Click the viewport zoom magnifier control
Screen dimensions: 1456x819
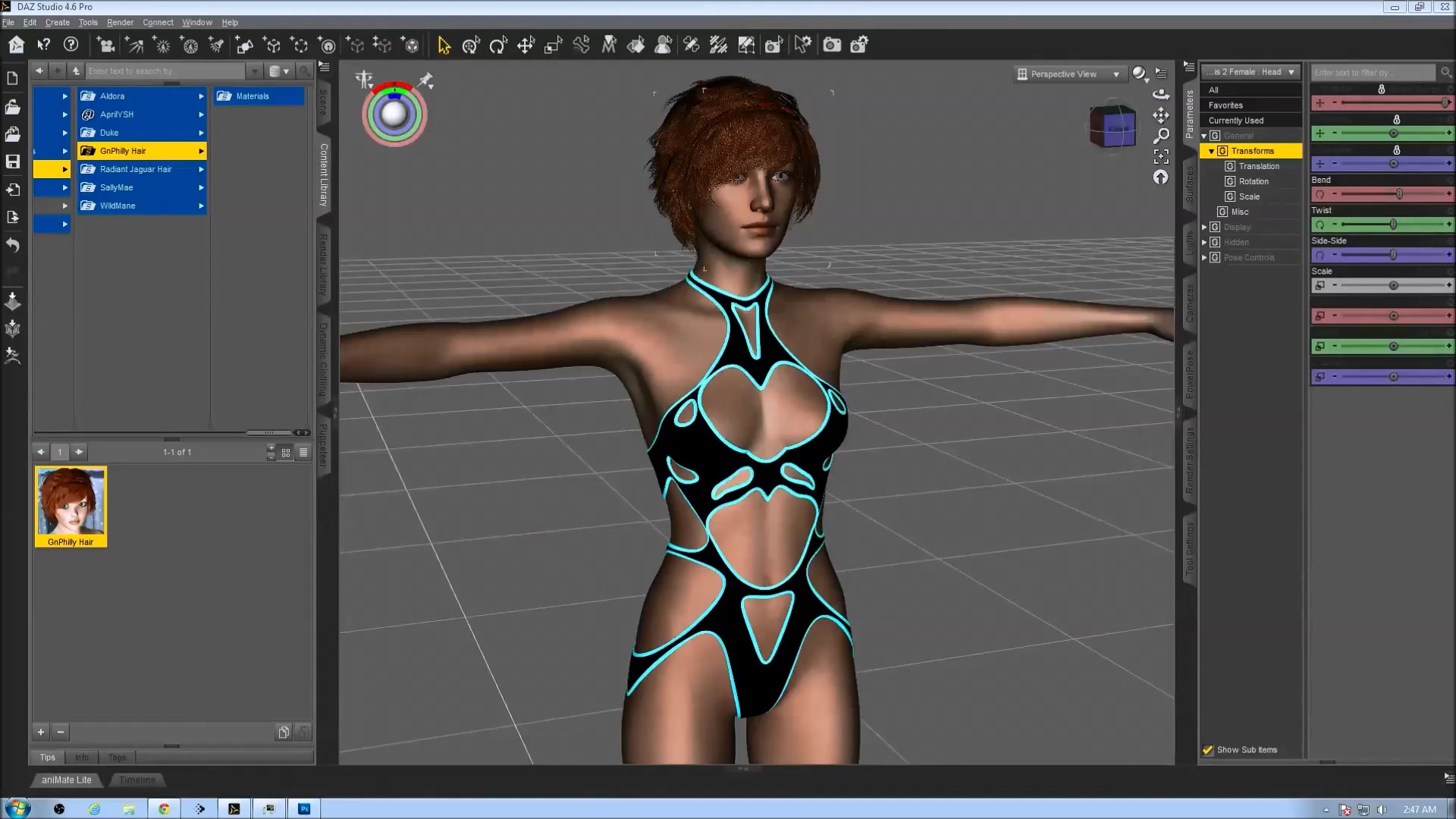1161,136
